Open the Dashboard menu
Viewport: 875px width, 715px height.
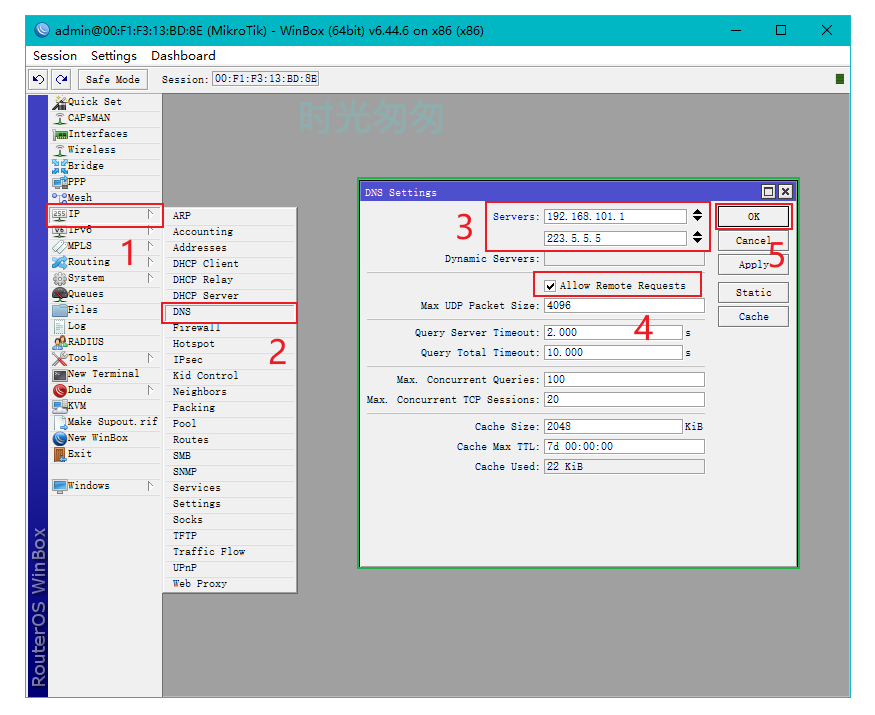(x=183, y=56)
